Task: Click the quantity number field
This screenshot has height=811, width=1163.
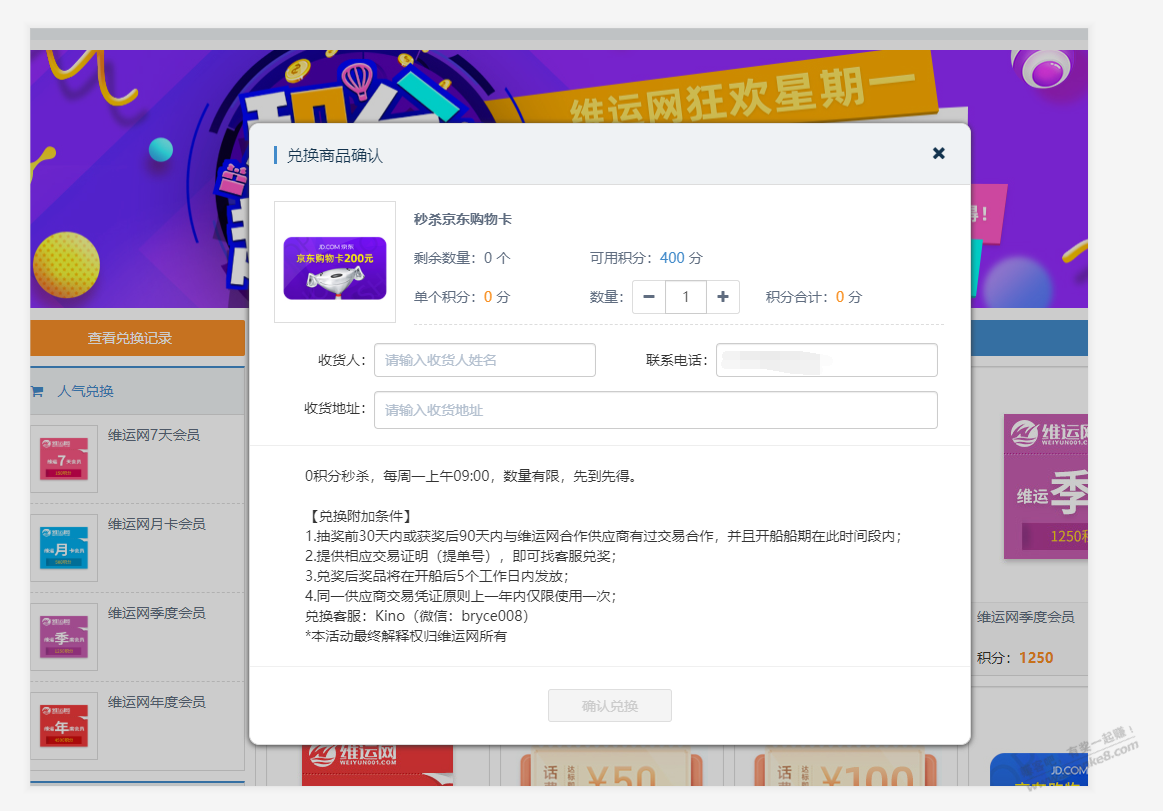Action: [x=686, y=297]
